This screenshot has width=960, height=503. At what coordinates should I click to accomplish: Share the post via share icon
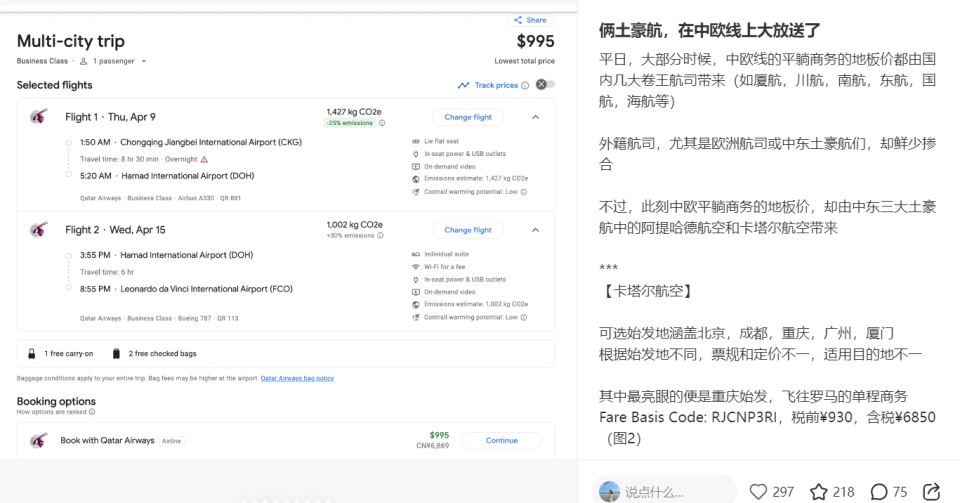click(x=931, y=492)
